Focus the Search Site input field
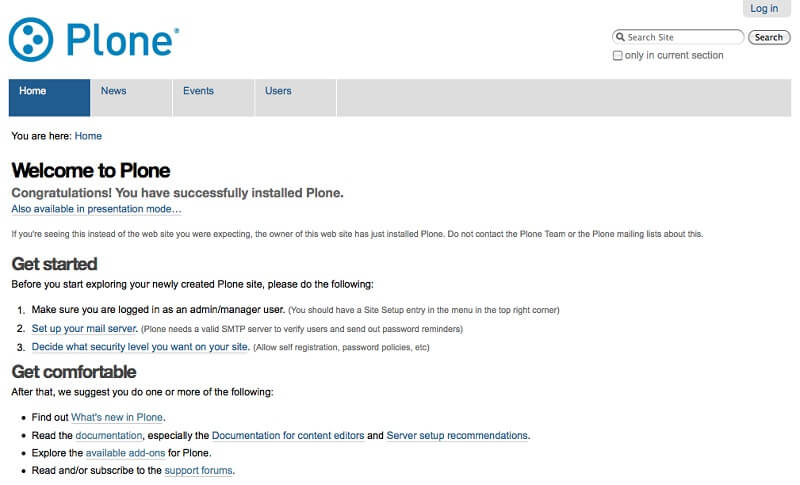The width and height of the screenshot is (800, 485). (678, 37)
